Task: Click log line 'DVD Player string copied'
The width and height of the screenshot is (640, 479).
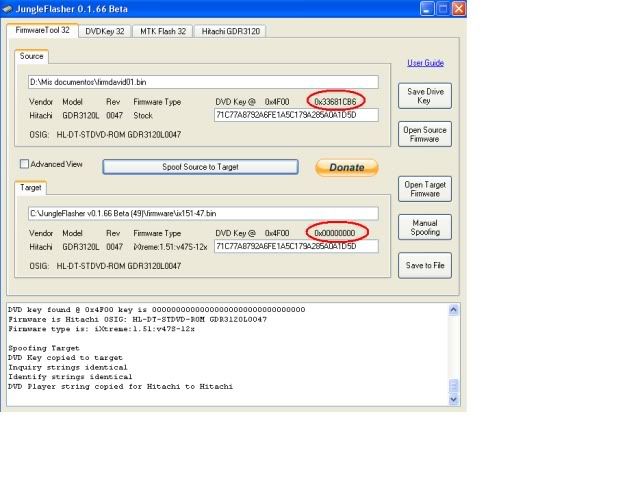Action: (x=120, y=386)
